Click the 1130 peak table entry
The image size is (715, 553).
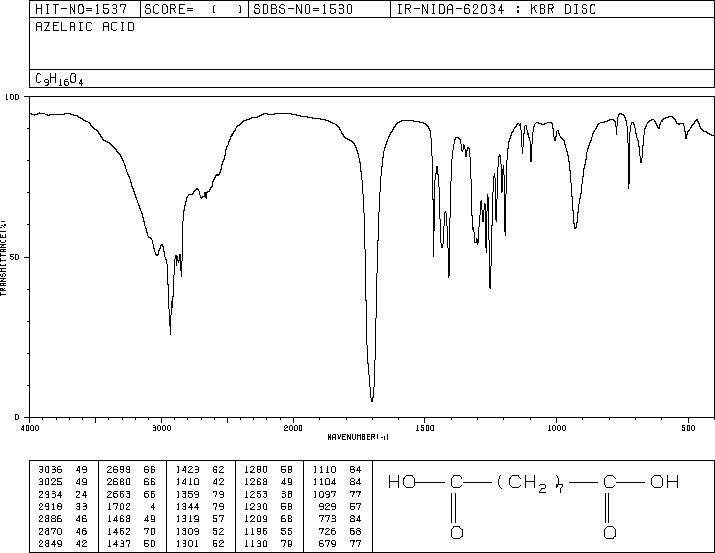(268, 544)
